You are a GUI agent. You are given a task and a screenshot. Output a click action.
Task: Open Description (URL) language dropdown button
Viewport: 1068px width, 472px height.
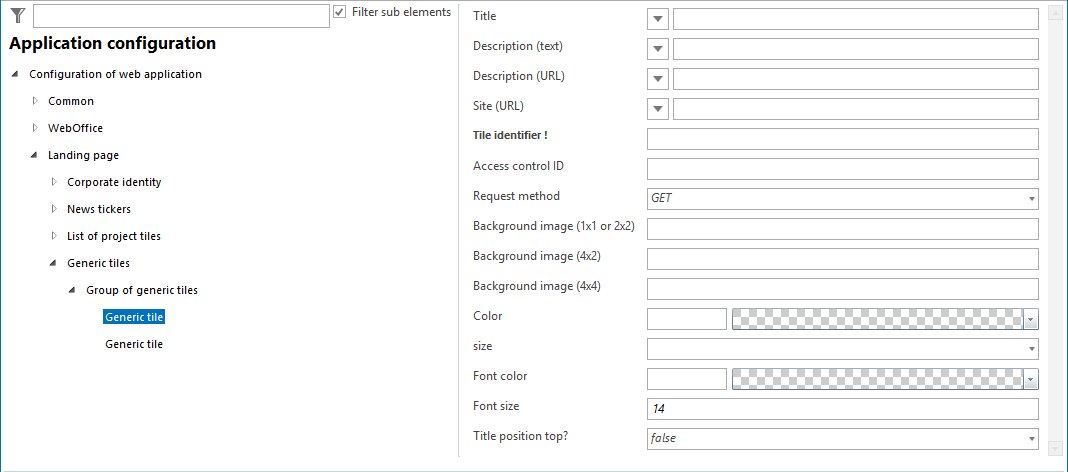click(x=658, y=79)
